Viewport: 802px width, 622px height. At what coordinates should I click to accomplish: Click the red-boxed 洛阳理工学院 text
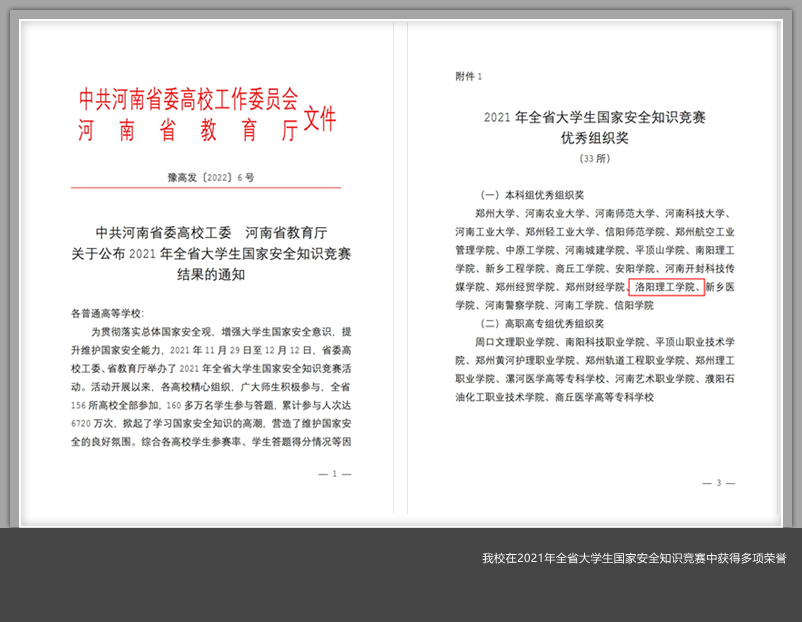[668, 287]
